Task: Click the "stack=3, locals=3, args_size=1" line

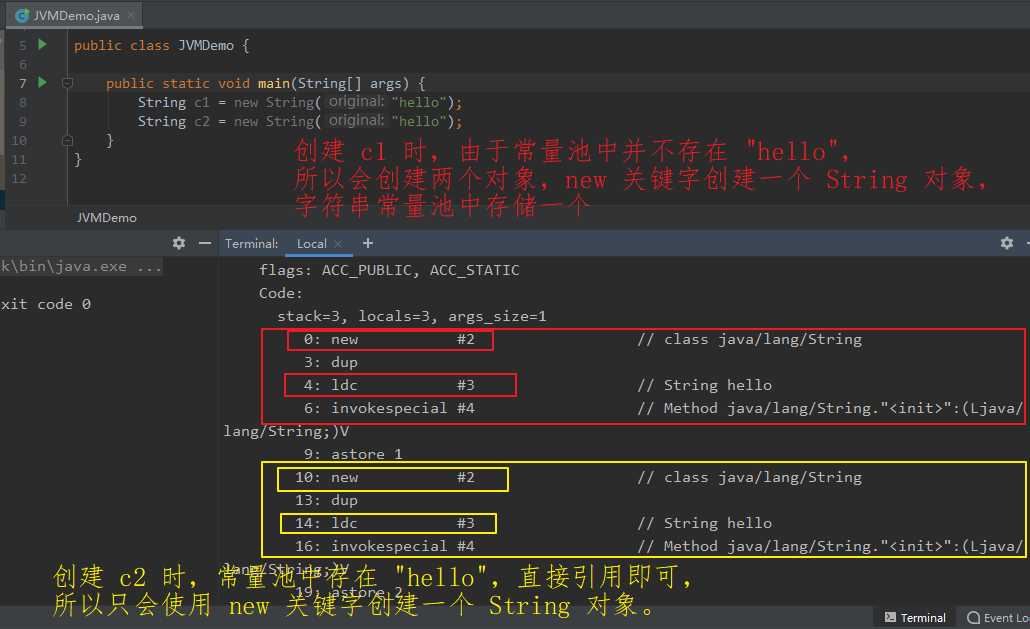Action: 411,316
